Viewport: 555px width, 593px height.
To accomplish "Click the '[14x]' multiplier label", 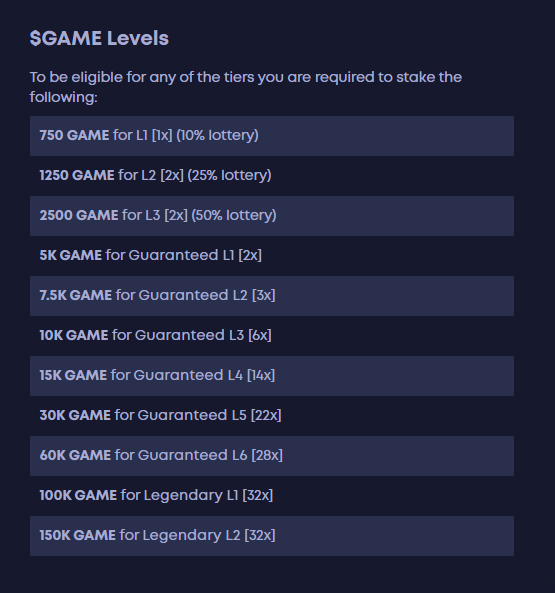I will 261,376.
